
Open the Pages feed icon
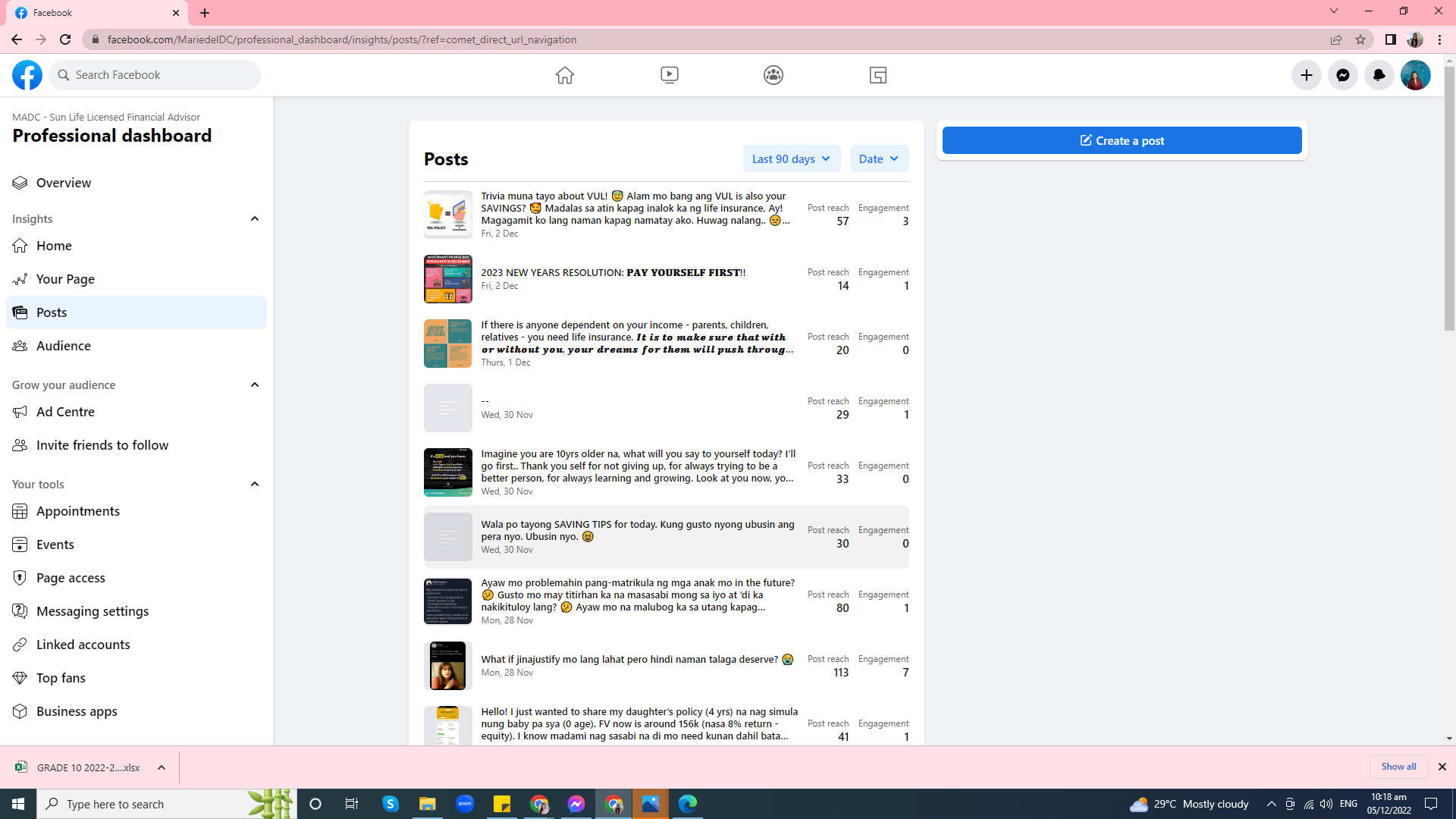(x=877, y=75)
